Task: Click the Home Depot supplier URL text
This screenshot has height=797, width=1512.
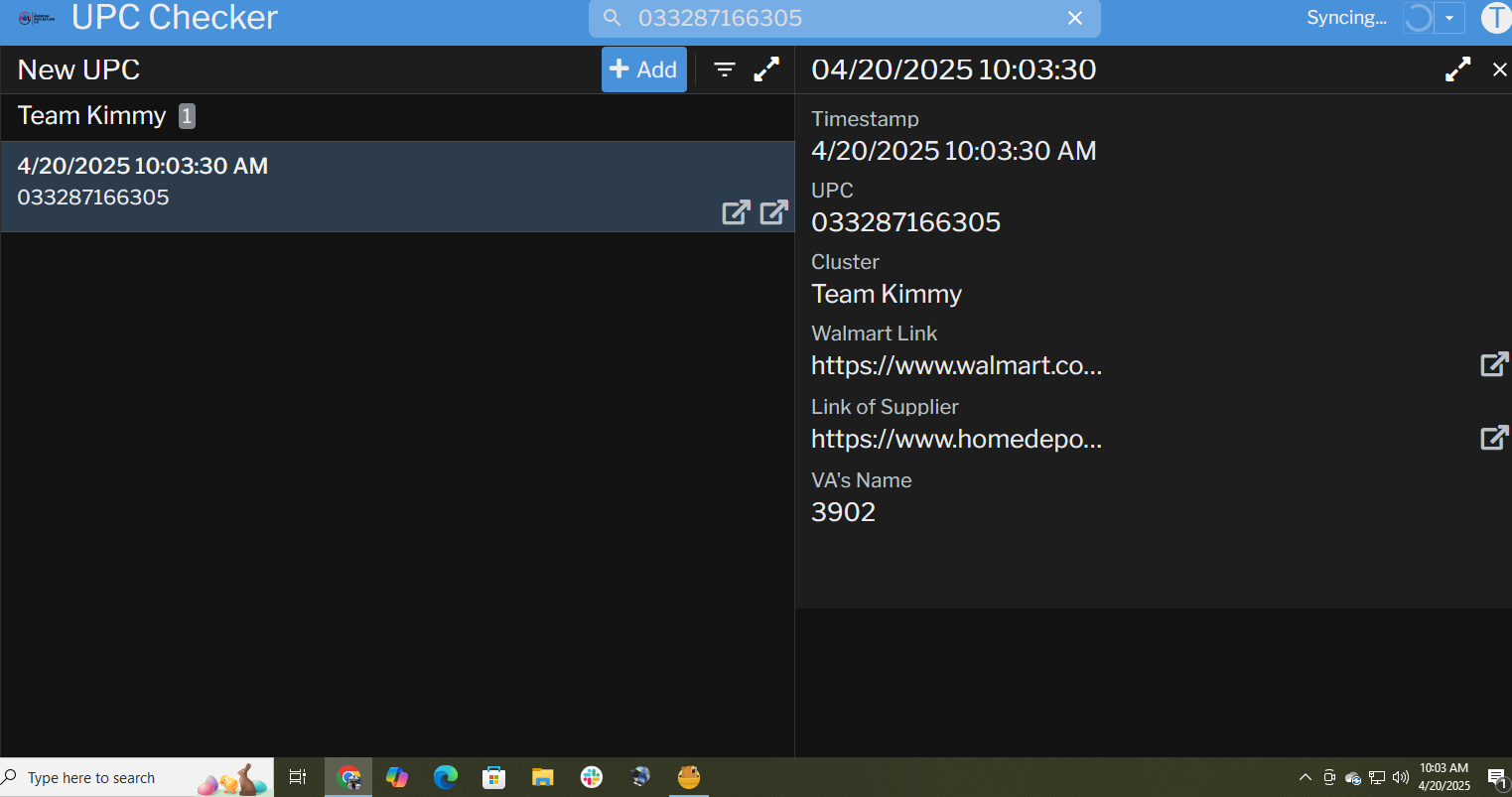Action: coord(956,439)
